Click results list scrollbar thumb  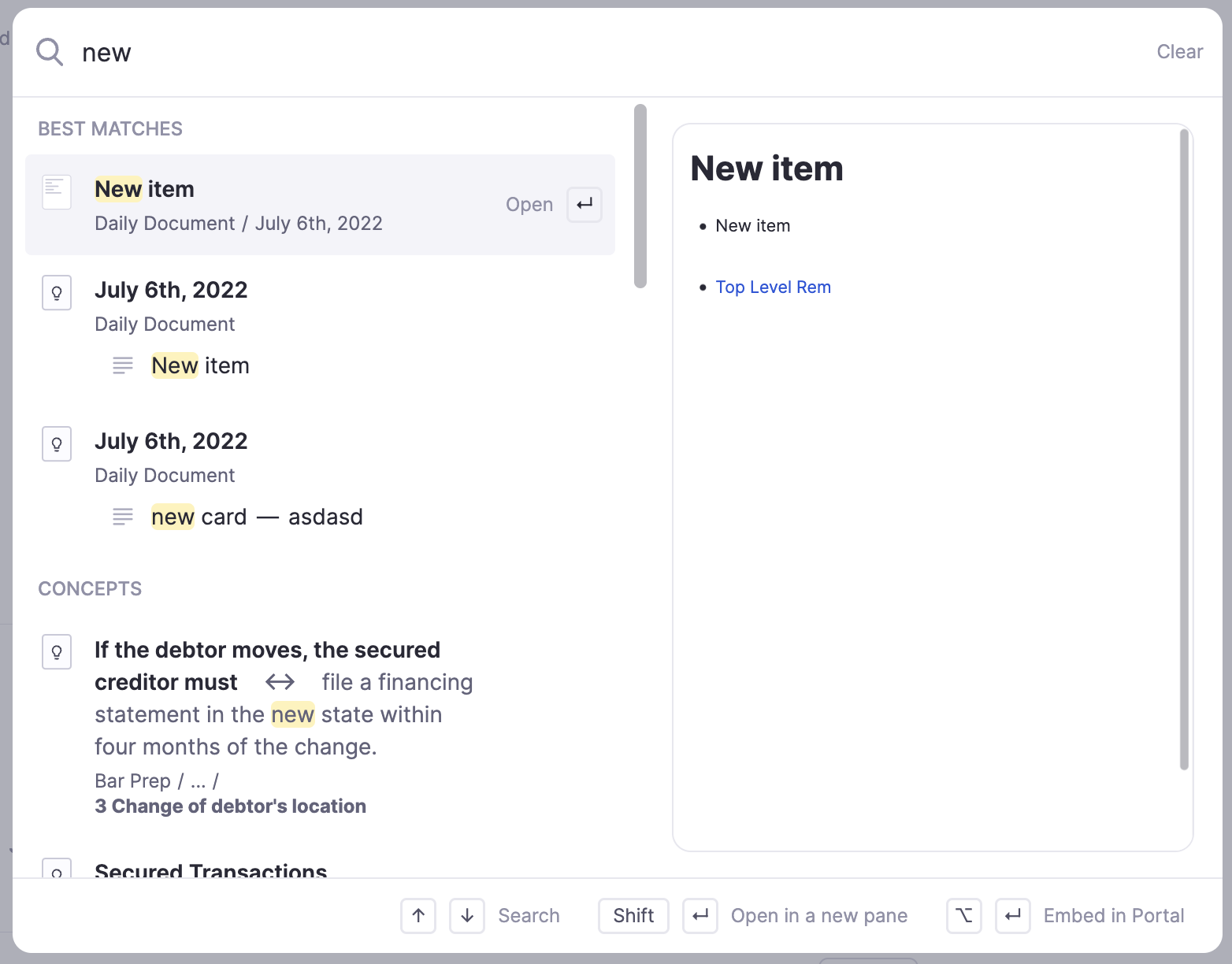(x=640, y=196)
